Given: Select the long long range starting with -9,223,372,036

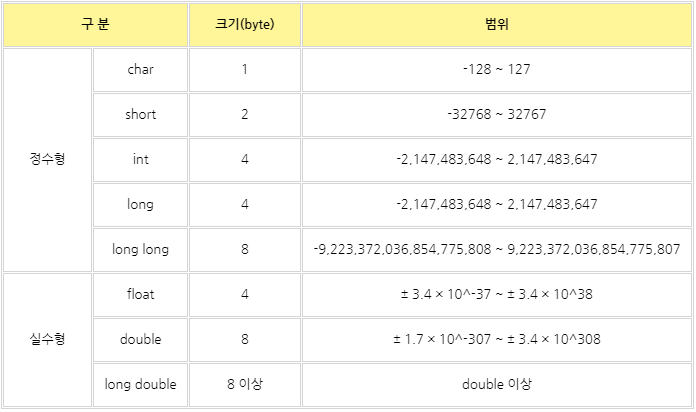Looking at the screenshot, I should tap(496, 249).
